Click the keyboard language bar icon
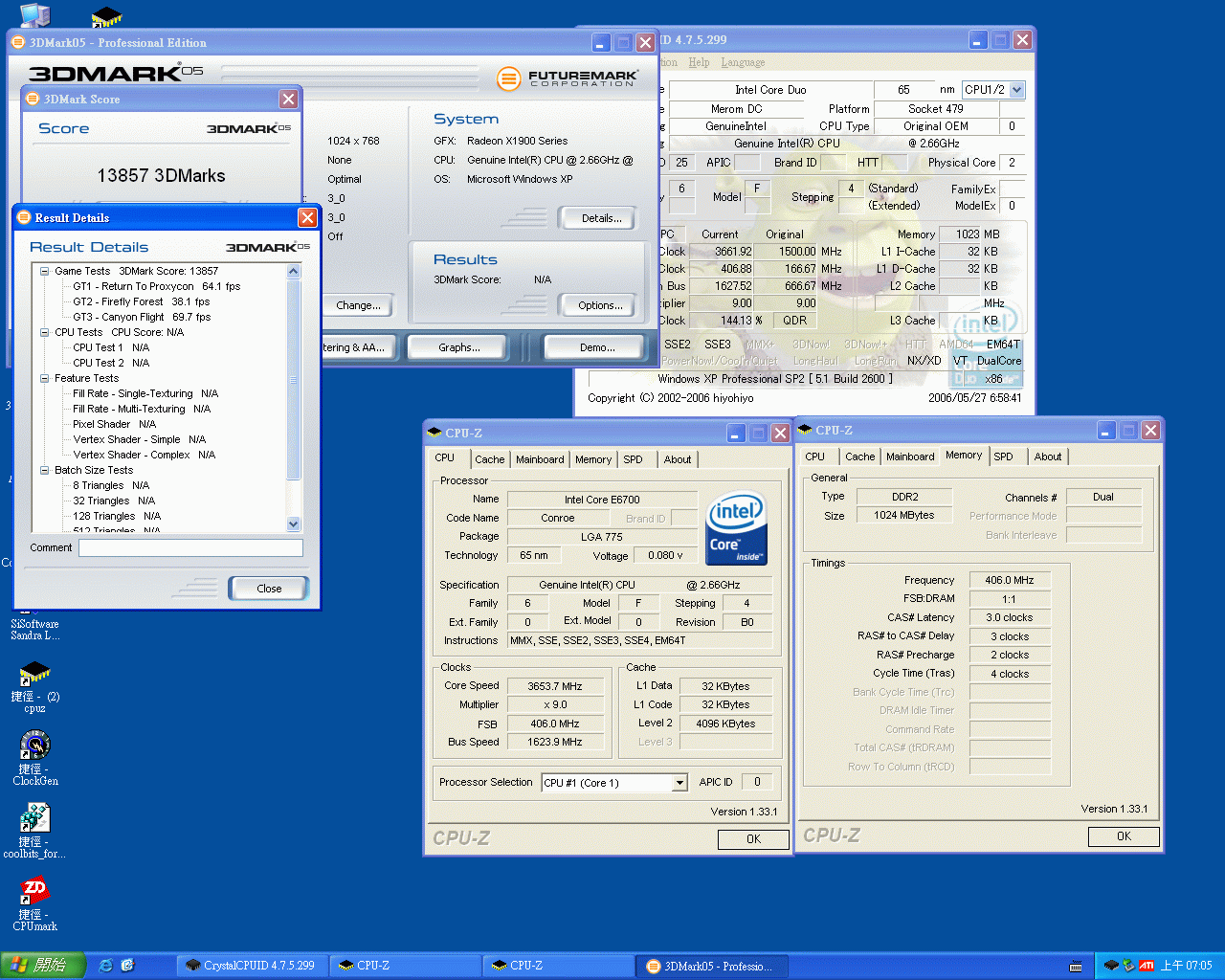Screen dimensions: 1225x980 pyautogui.click(x=1076, y=967)
